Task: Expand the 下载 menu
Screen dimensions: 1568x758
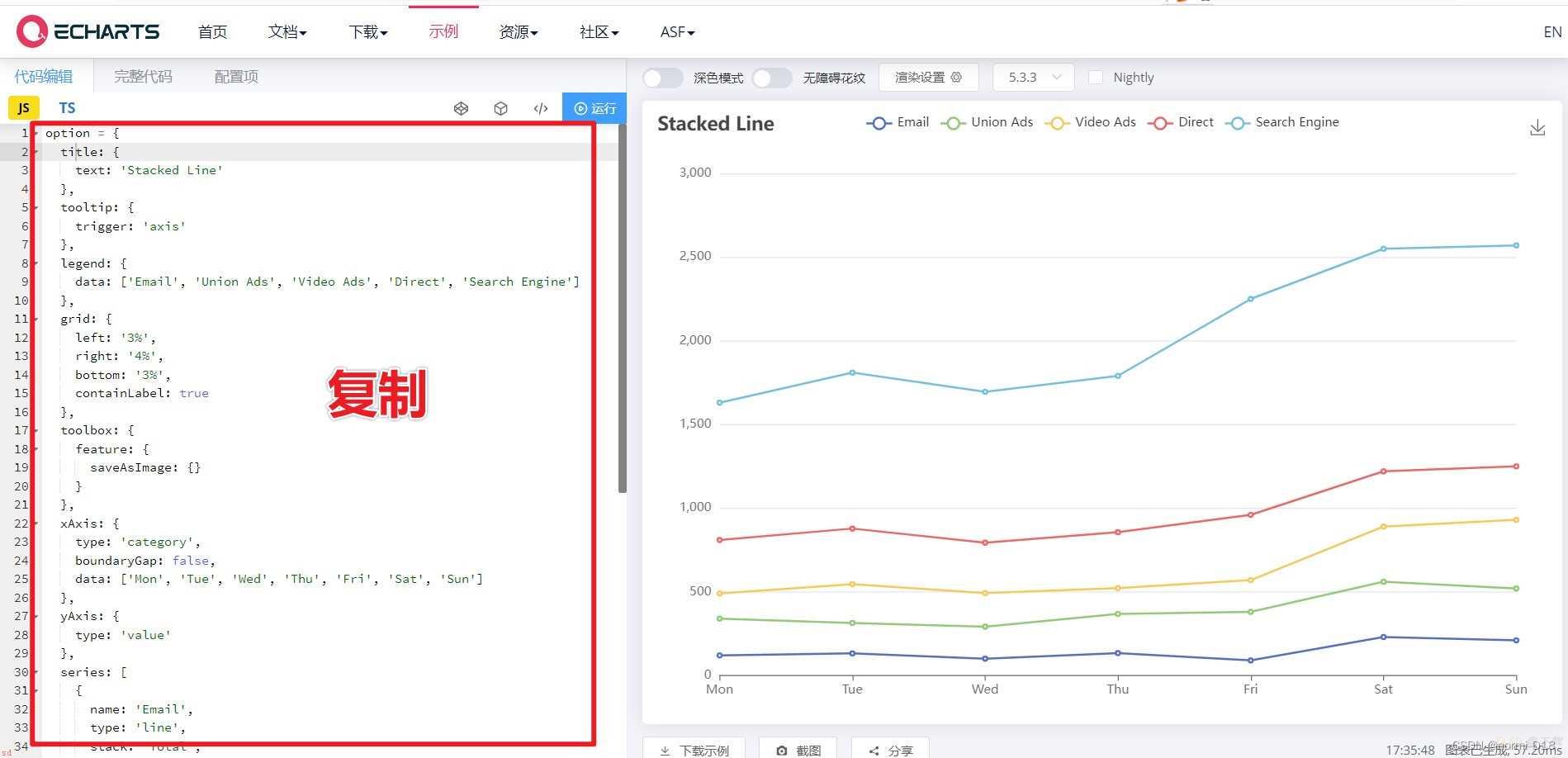Action: pyautogui.click(x=367, y=31)
